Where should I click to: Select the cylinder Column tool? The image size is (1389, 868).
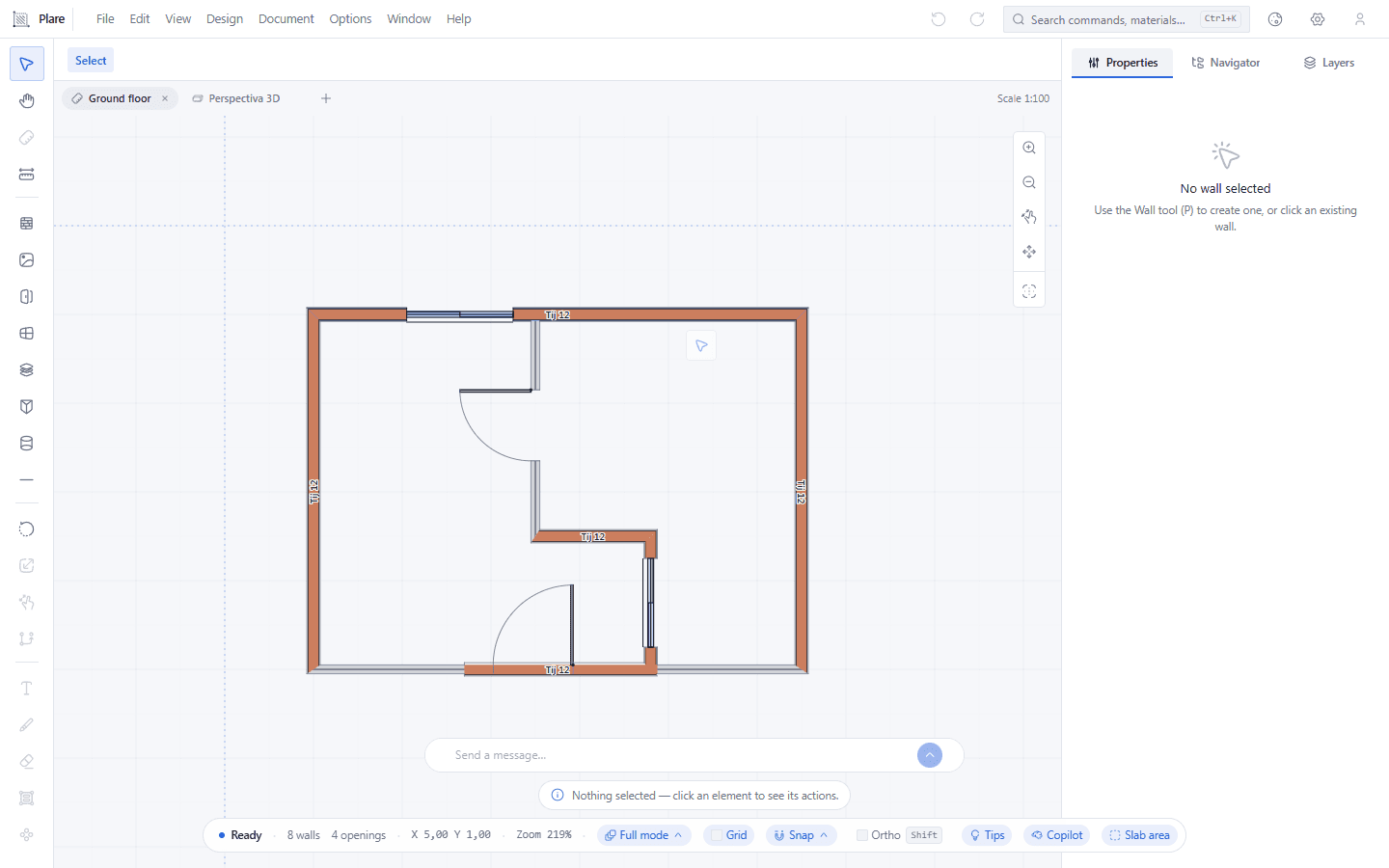tap(27, 443)
